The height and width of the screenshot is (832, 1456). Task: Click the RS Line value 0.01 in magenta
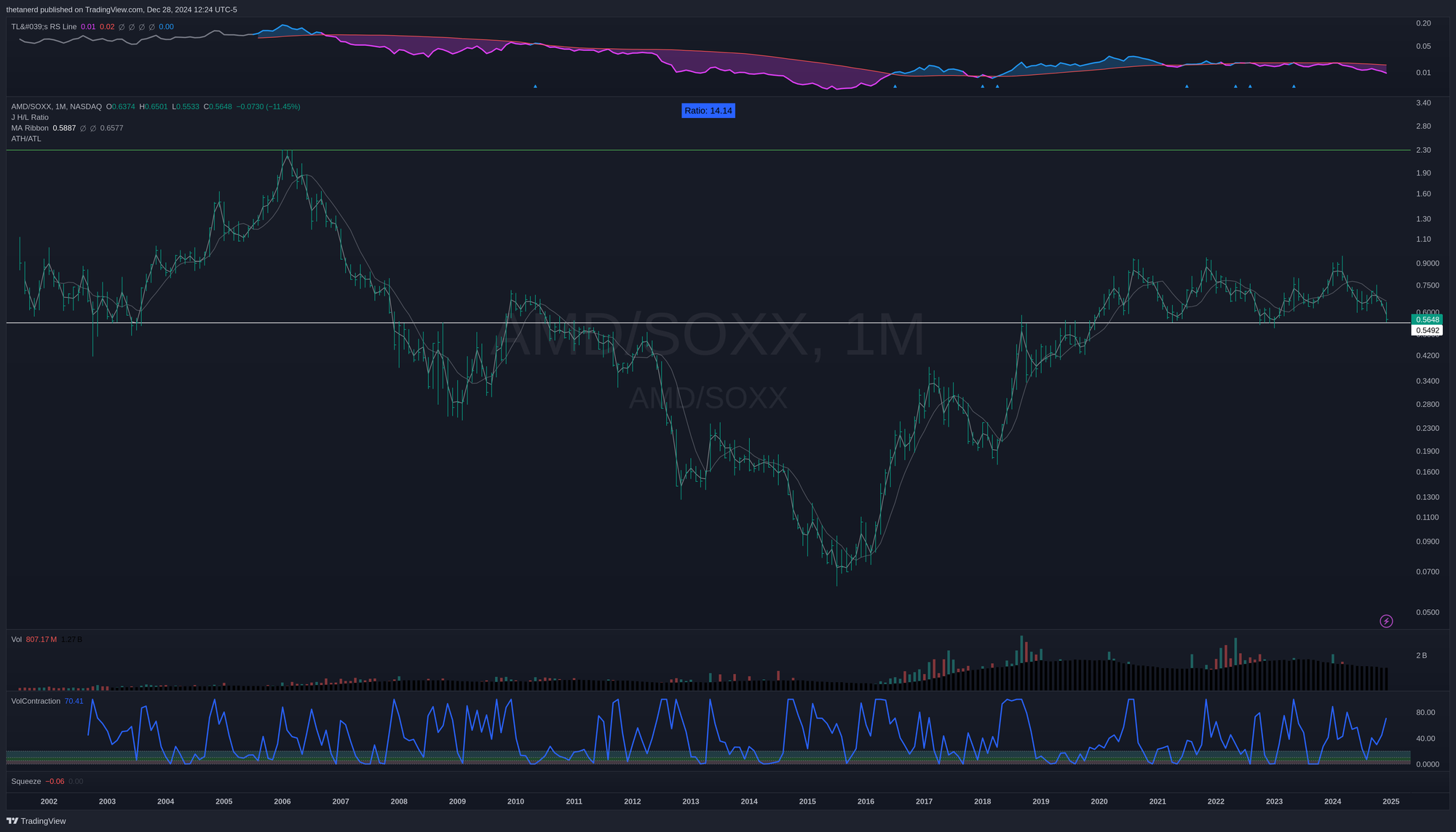(x=88, y=27)
